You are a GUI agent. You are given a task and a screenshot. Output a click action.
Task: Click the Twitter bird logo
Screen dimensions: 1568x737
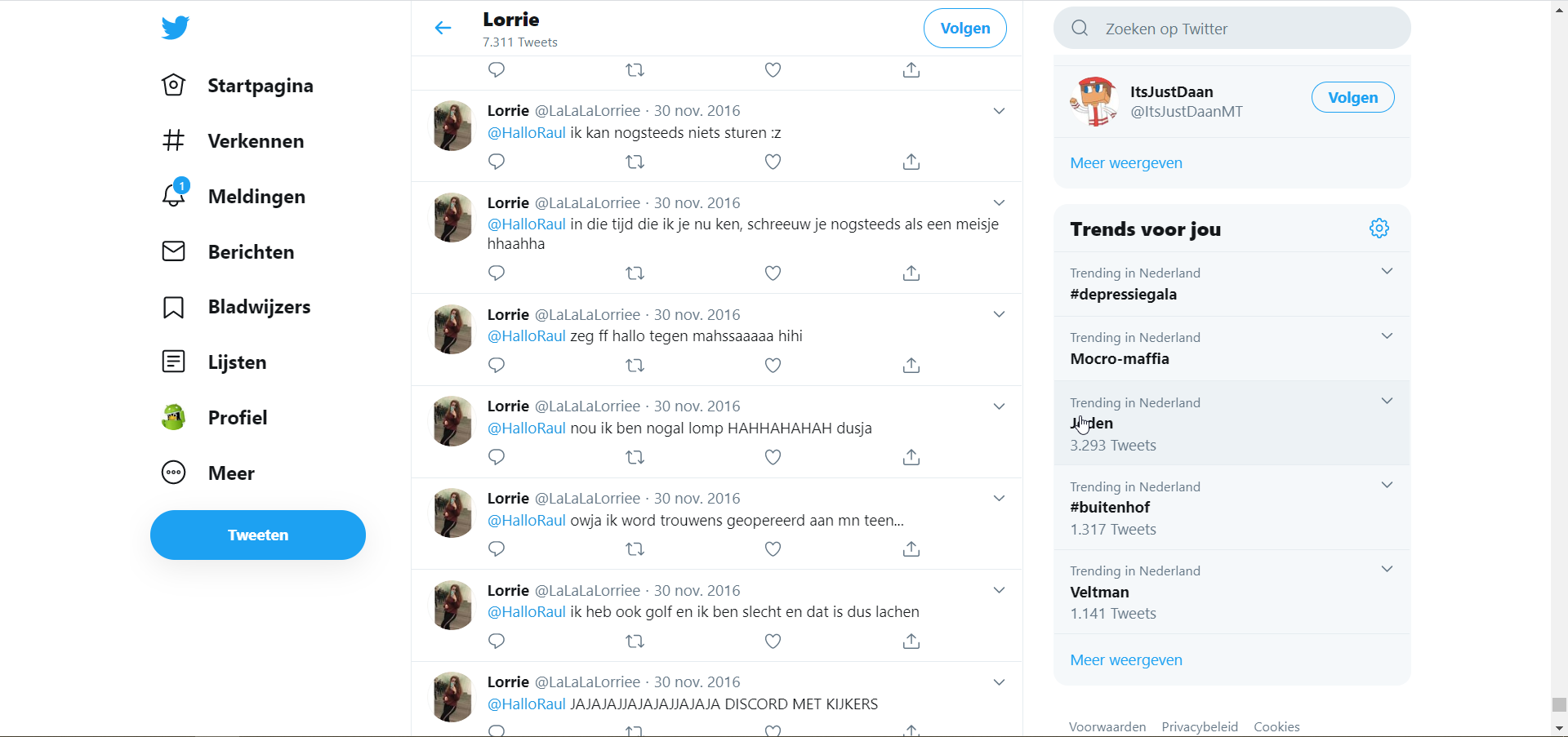point(176,28)
